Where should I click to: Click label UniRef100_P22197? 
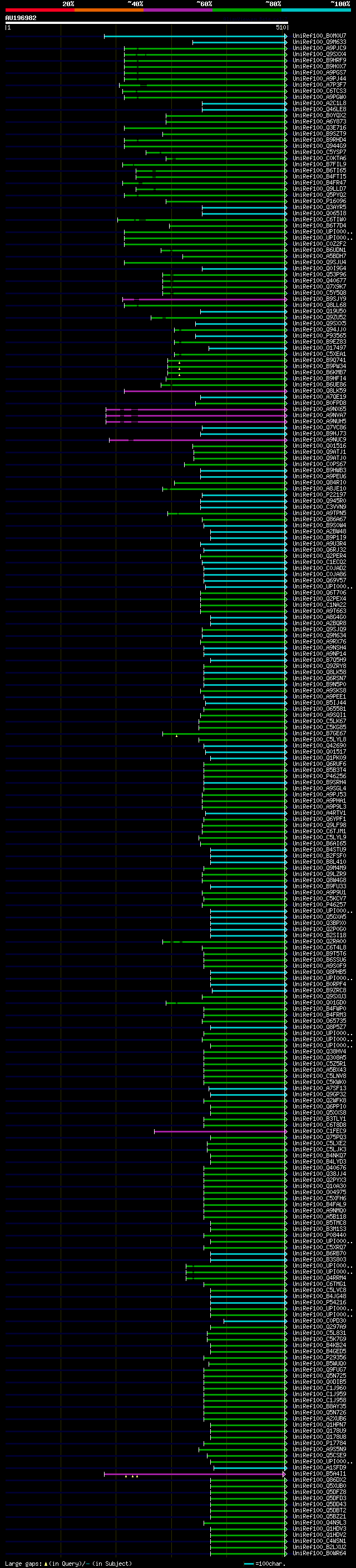click(x=319, y=495)
